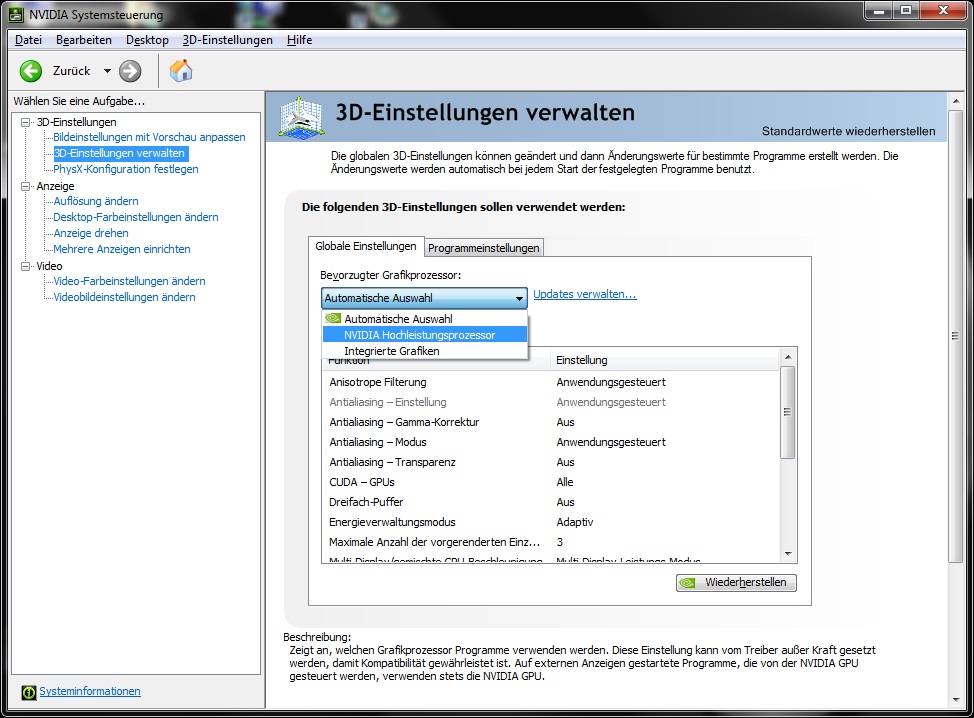Open the 3D-Einstellungen menu
Image resolution: width=974 pixels, height=718 pixels.
[227, 40]
